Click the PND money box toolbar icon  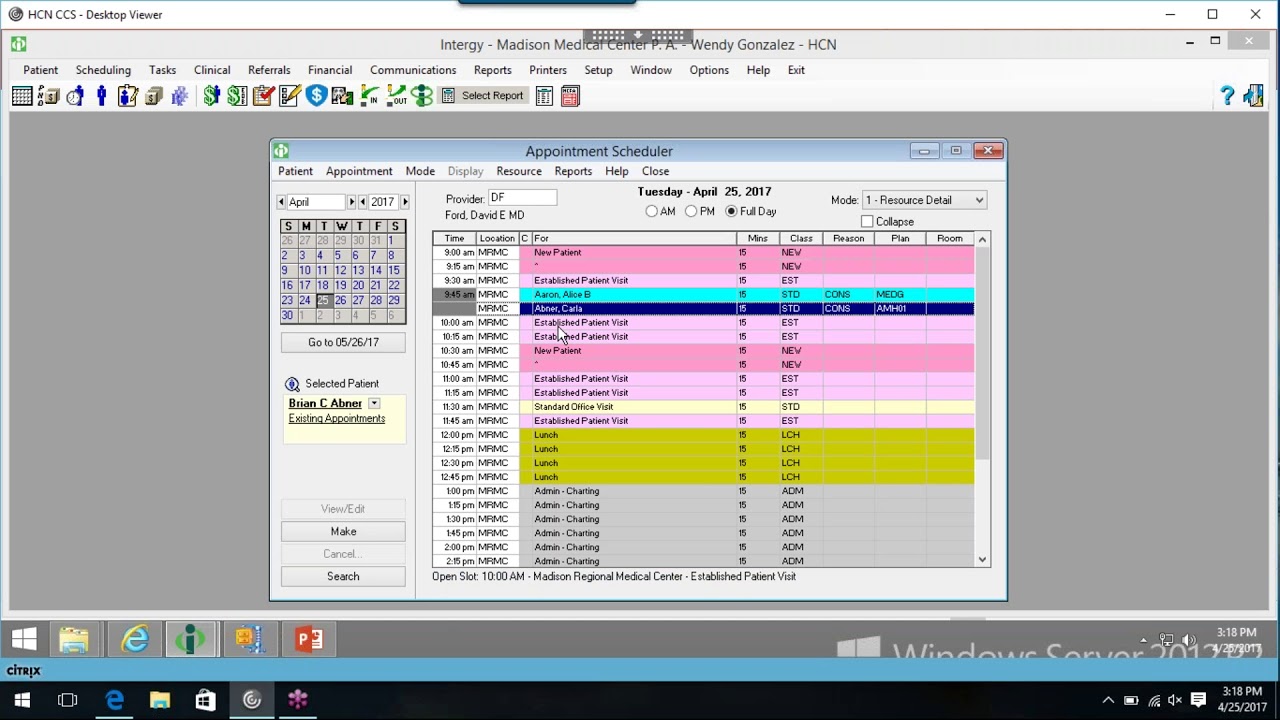[x=48, y=96]
